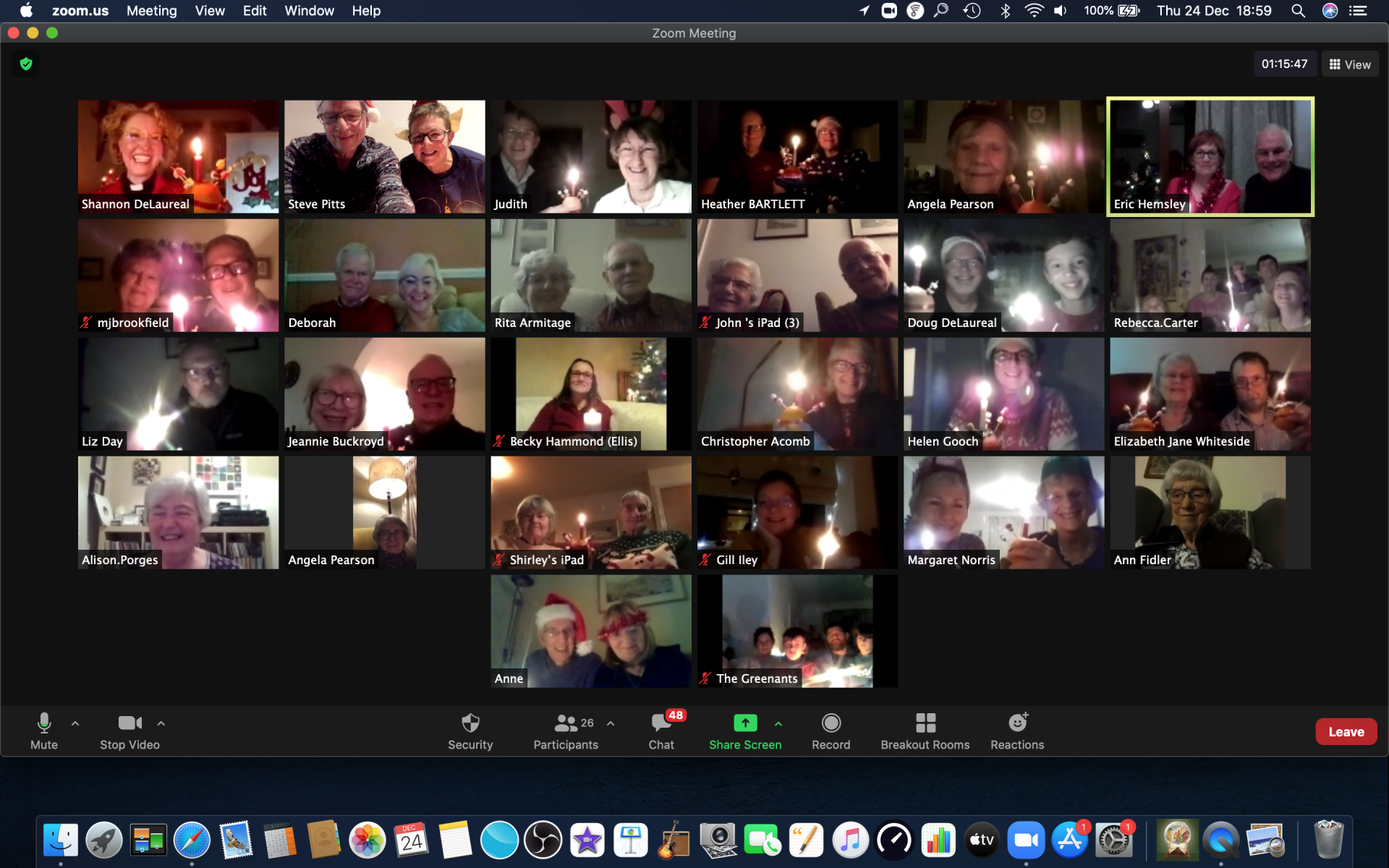Viewport: 1389px width, 868px height.
Task: Open the Window menu in menu bar
Action: pos(309,11)
